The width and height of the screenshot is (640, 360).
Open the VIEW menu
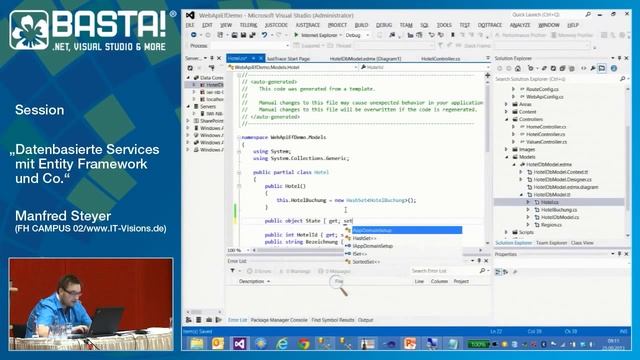pyautogui.click(x=226, y=25)
